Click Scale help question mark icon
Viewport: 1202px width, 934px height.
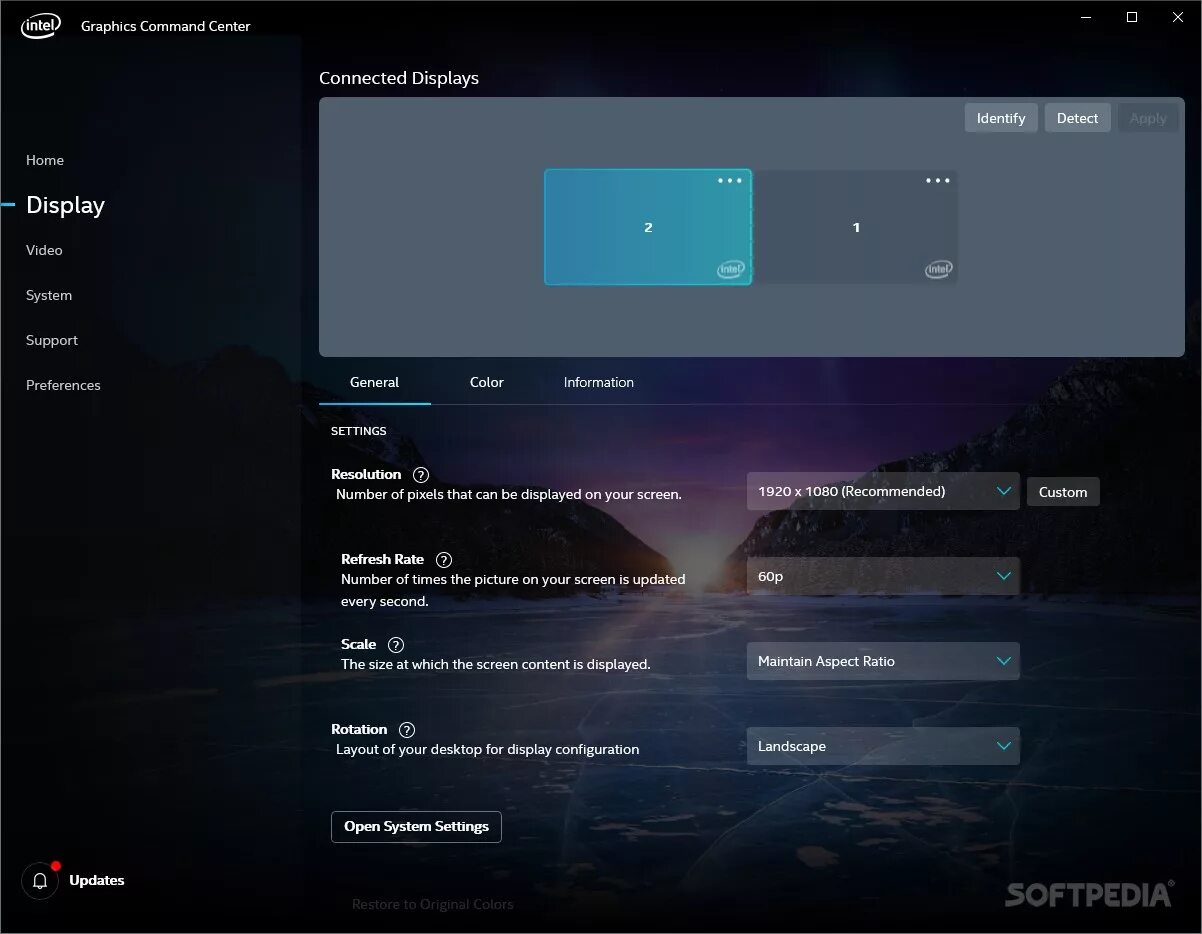[396, 645]
